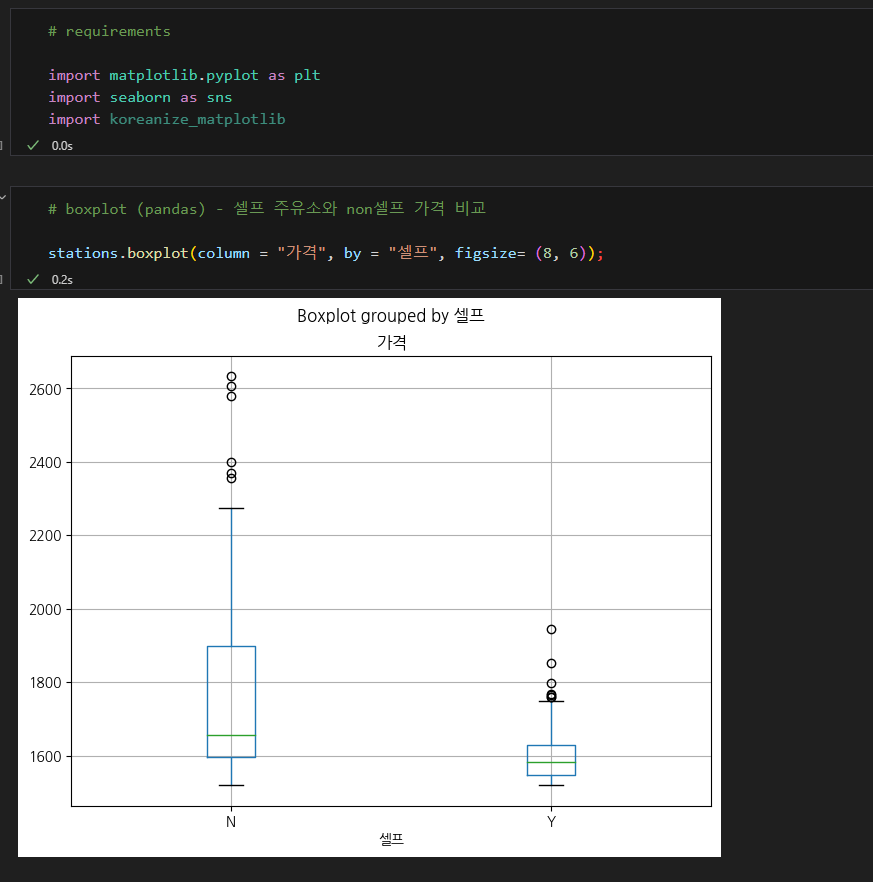Click the topmost outlier circle of group N
This screenshot has width=873, height=882.
(231, 377)
